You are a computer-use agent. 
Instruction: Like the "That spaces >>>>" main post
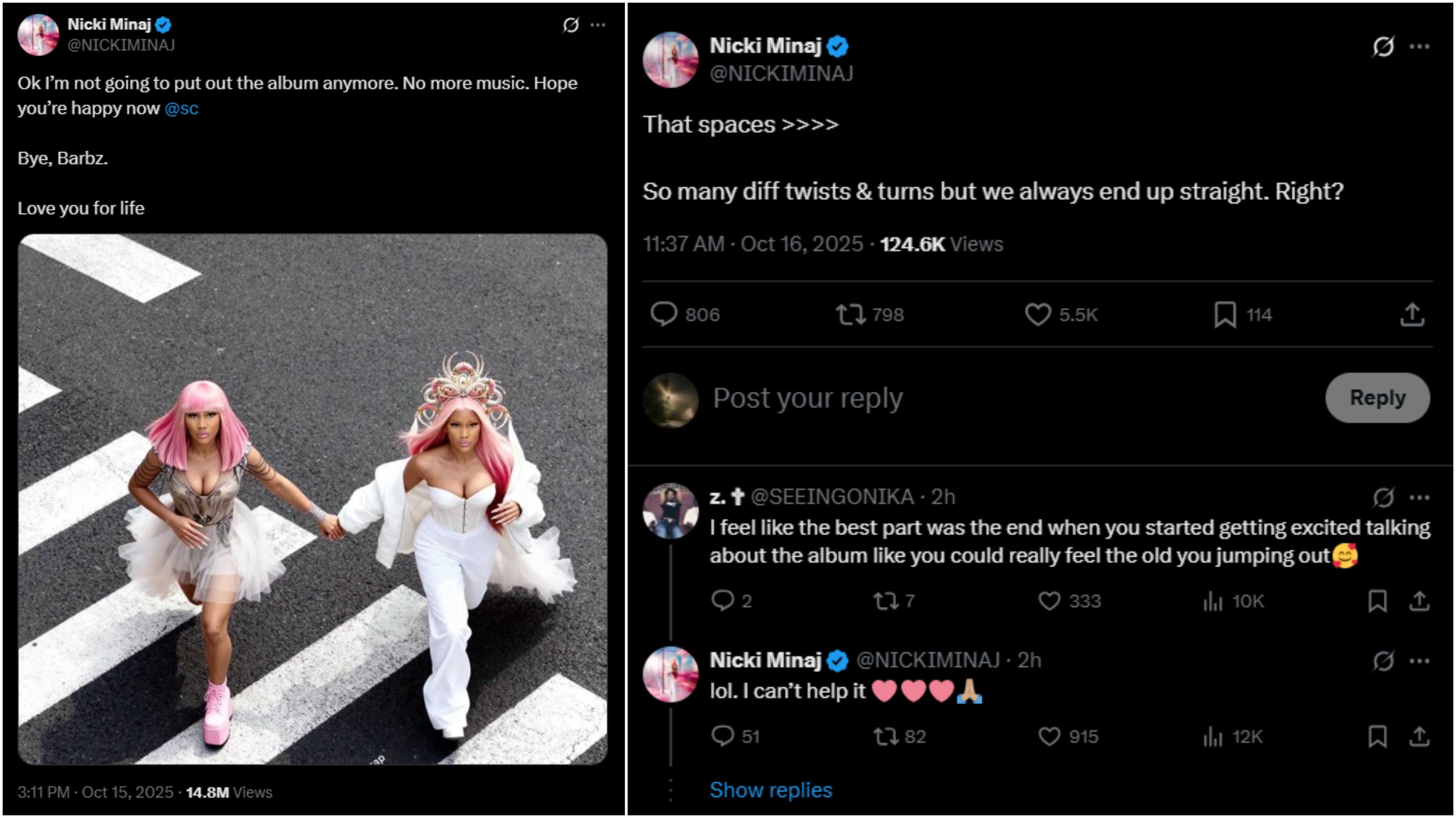click(x=1038, y=315)
